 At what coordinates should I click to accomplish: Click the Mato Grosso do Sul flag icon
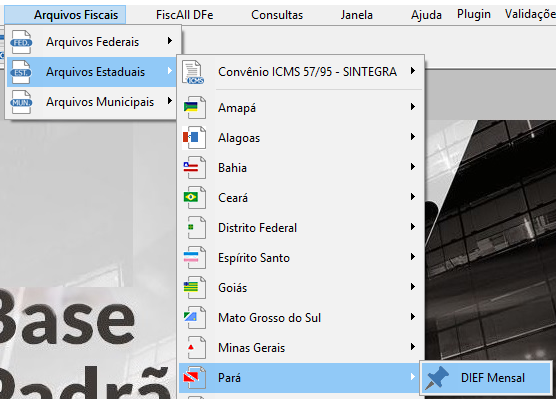coord(194,317)
